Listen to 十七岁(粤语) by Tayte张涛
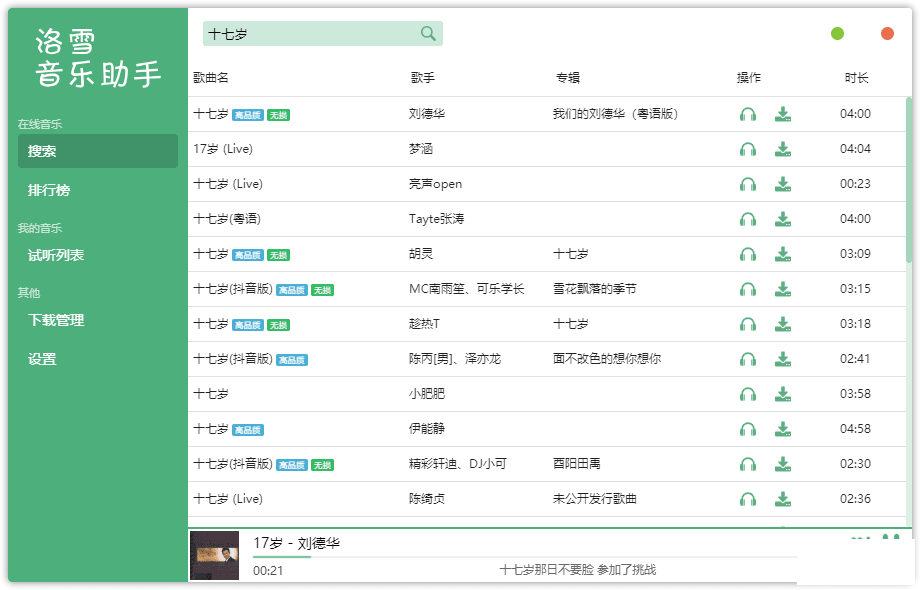 [747, 220]
